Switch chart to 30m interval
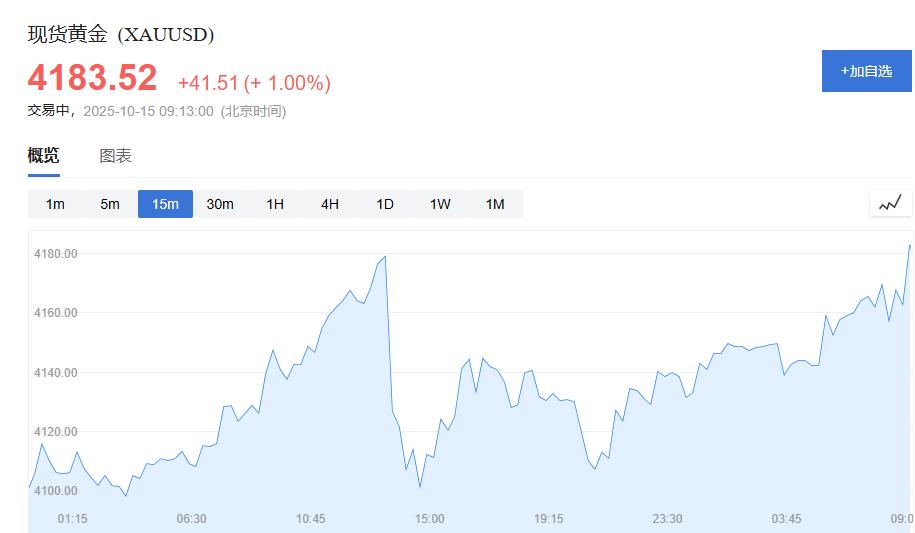The image size is (915, 533). tap(220, 204)
